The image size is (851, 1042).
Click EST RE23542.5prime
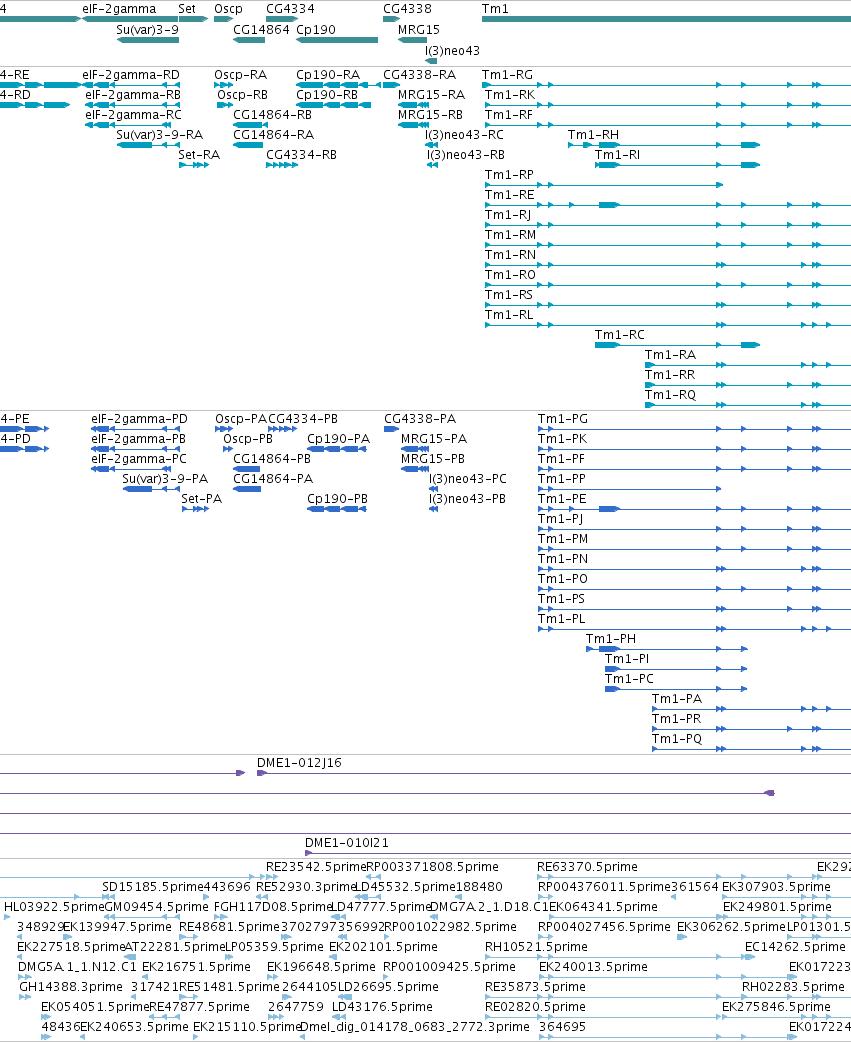[316, 867]
